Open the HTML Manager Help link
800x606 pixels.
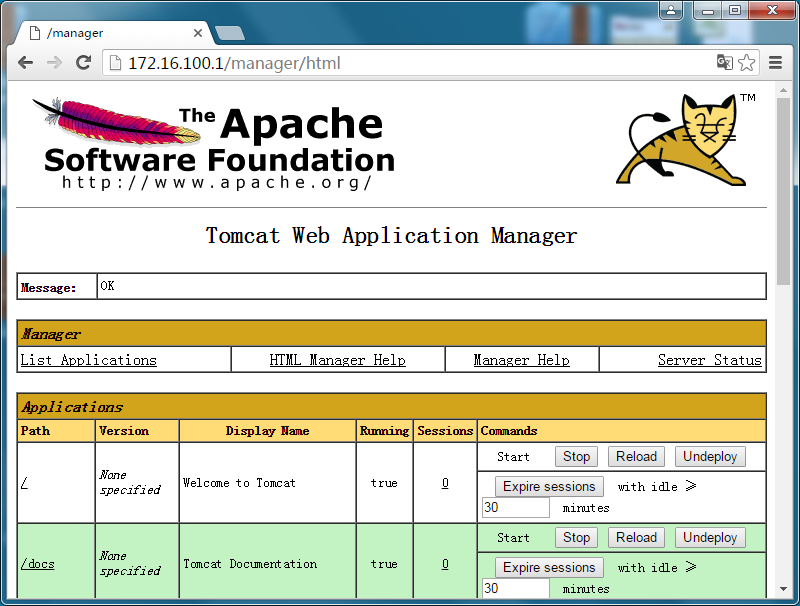click(337, 360)
